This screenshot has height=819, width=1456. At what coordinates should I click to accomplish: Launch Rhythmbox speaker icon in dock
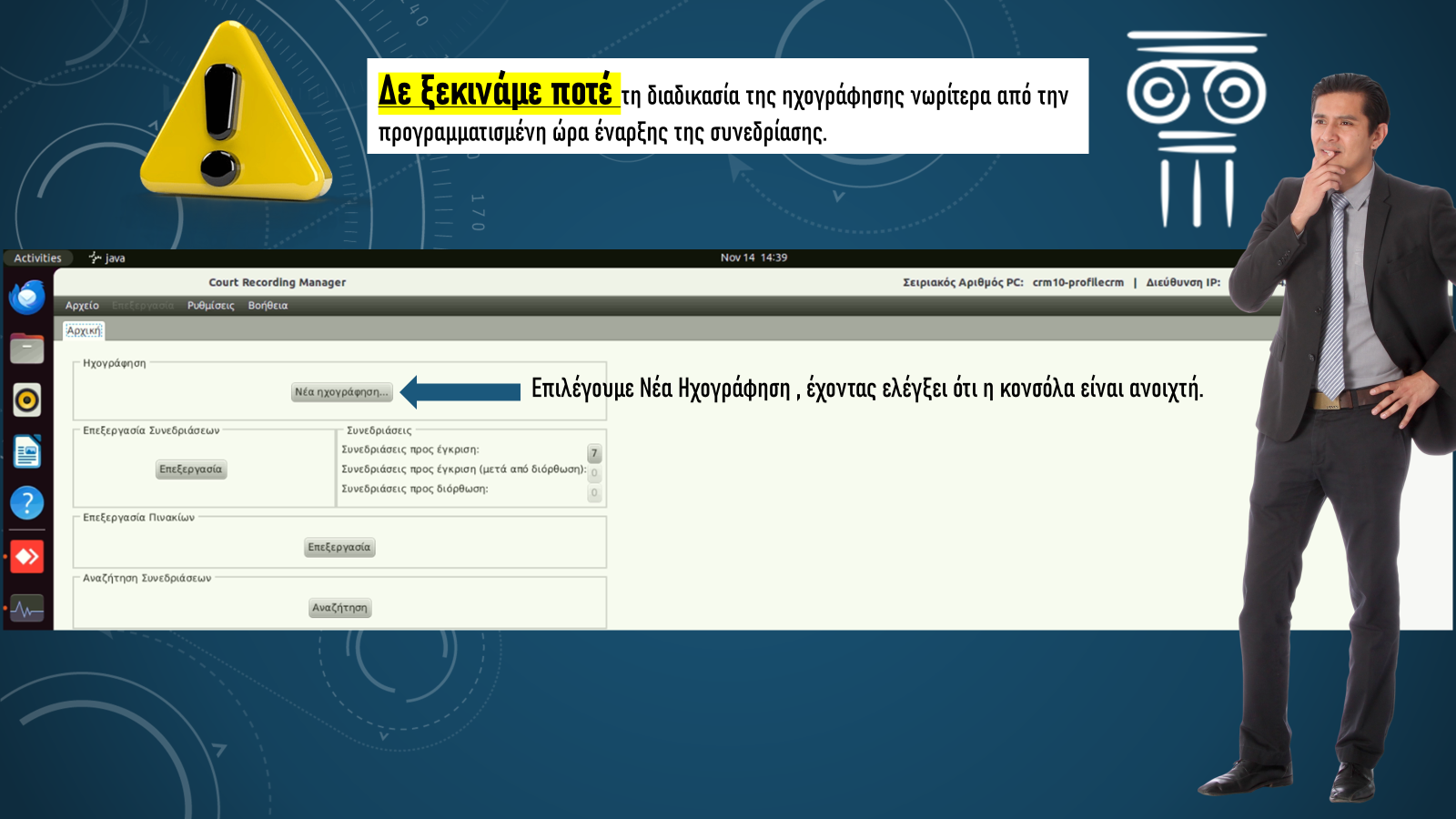coord(27,399)
